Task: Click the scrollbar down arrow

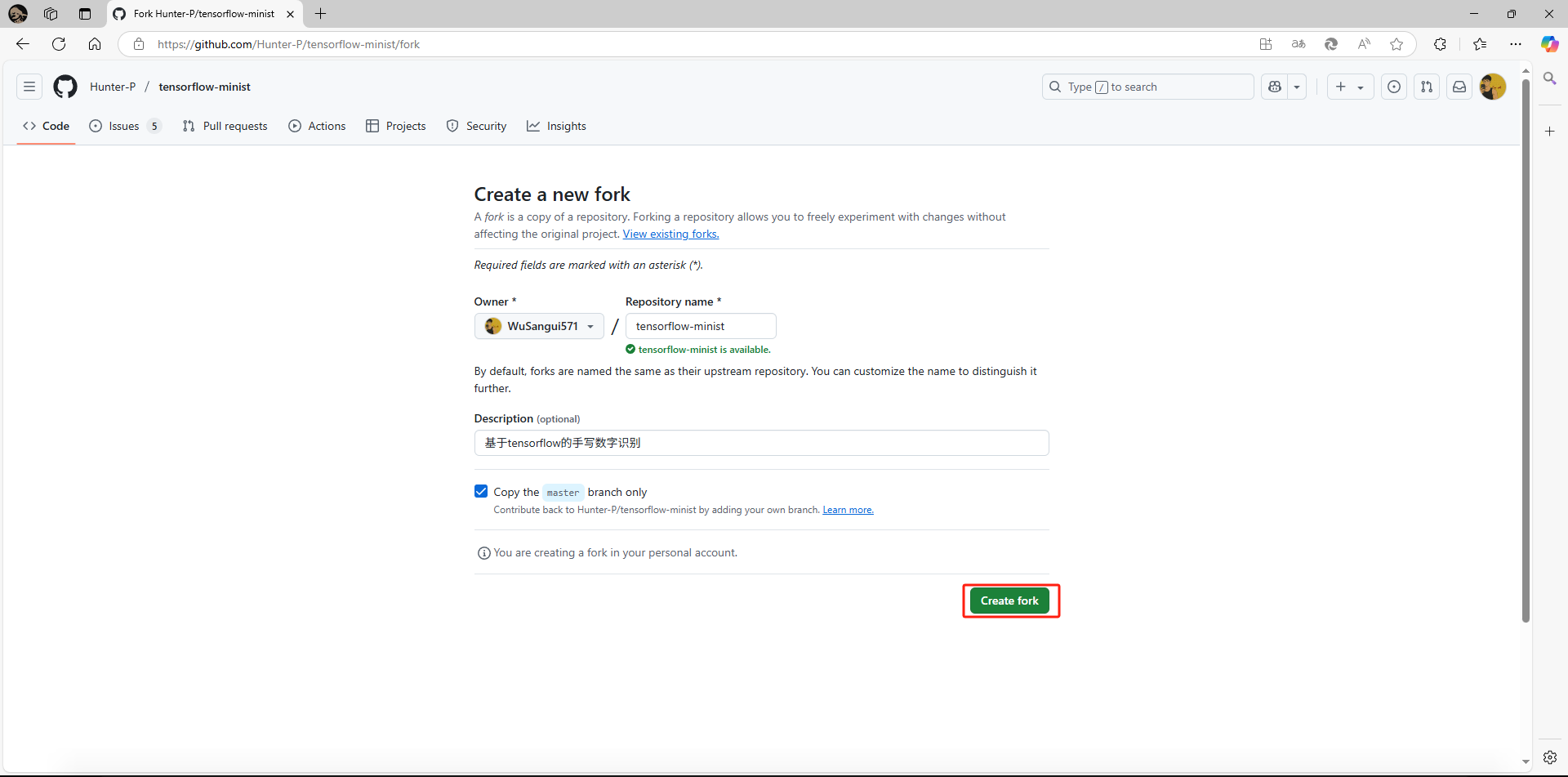Action: [x=1526, y=761]
